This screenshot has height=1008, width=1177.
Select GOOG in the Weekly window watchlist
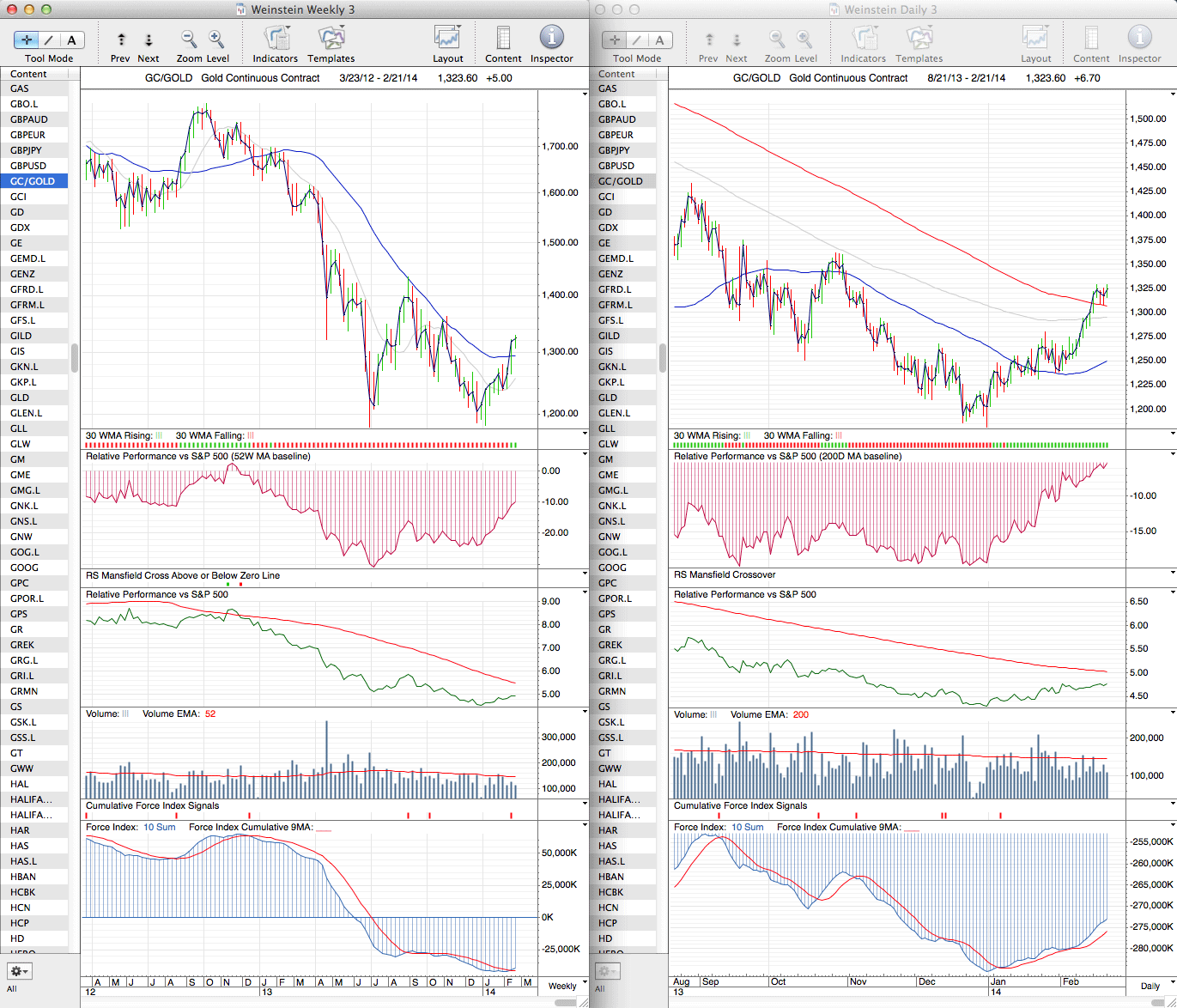point(24,568)
